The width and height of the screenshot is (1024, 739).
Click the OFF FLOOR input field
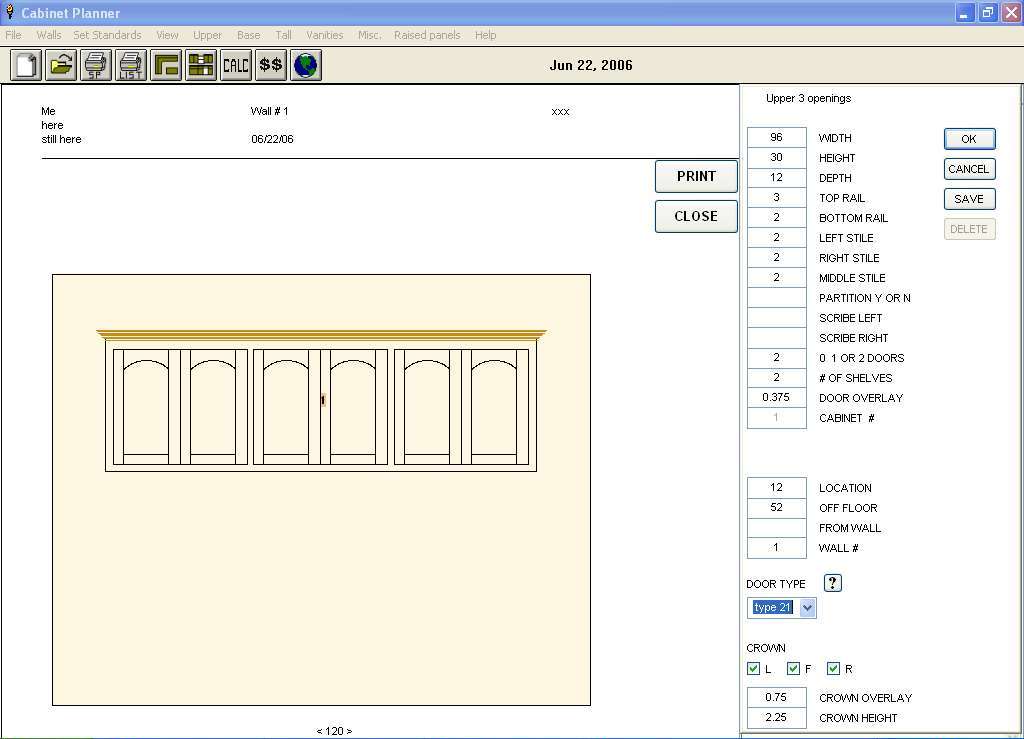click(x=776, y=508)
